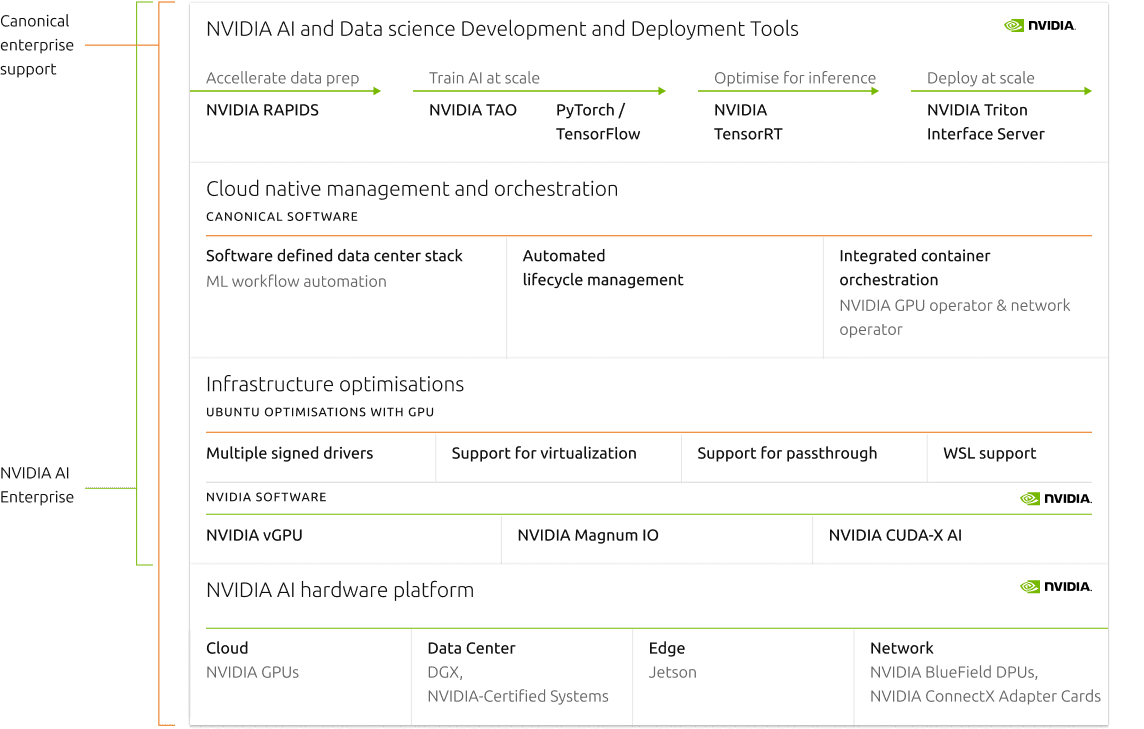The height and width of the screenshot is (729, 1144).
Task: Click the Canonical enterprise support label
Action: click(37, 45)
